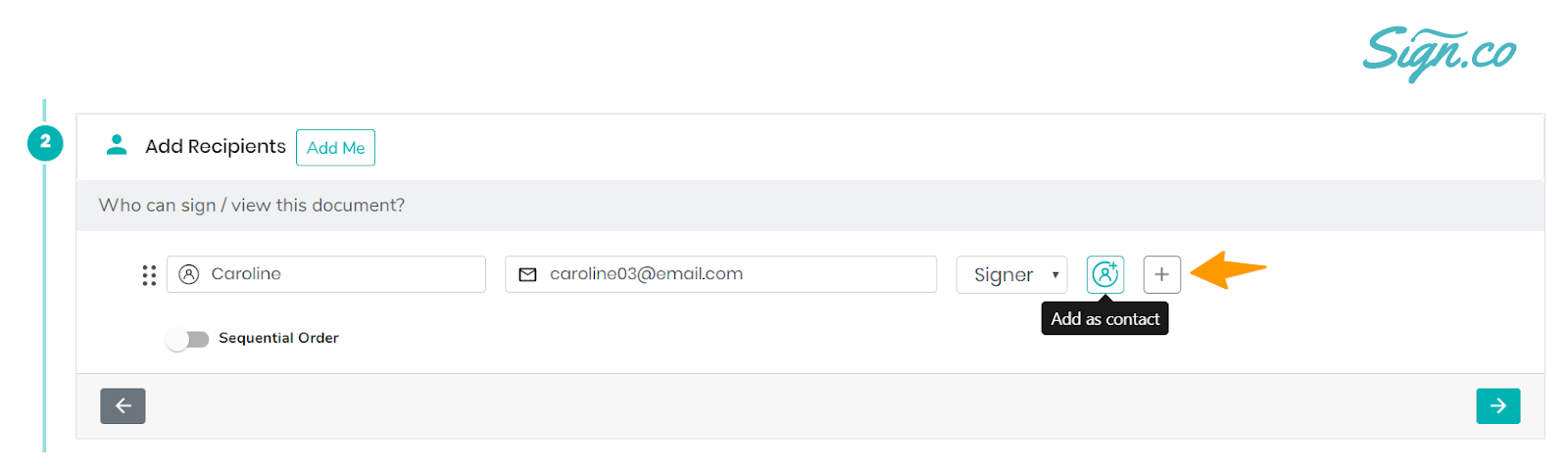Go to next step with arrow

[1497, 405]
